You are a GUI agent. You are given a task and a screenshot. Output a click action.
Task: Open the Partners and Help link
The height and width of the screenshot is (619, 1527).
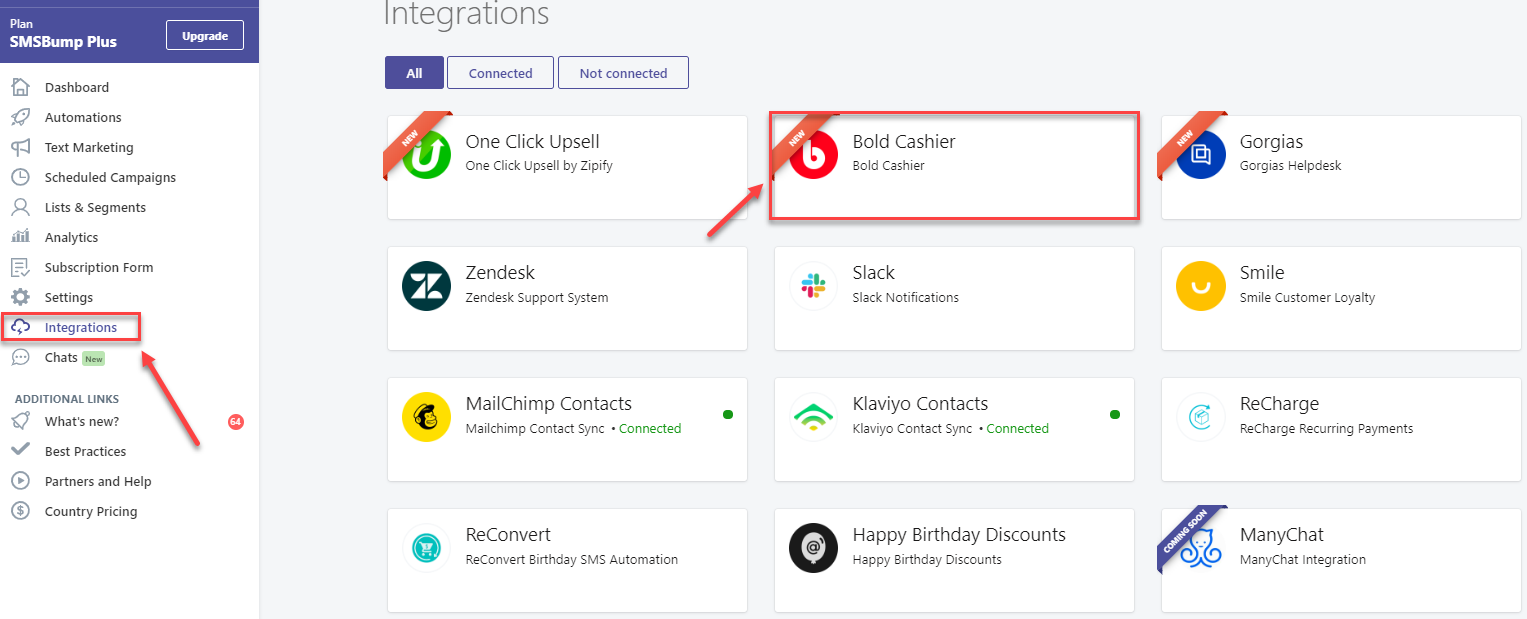(98, 481)
